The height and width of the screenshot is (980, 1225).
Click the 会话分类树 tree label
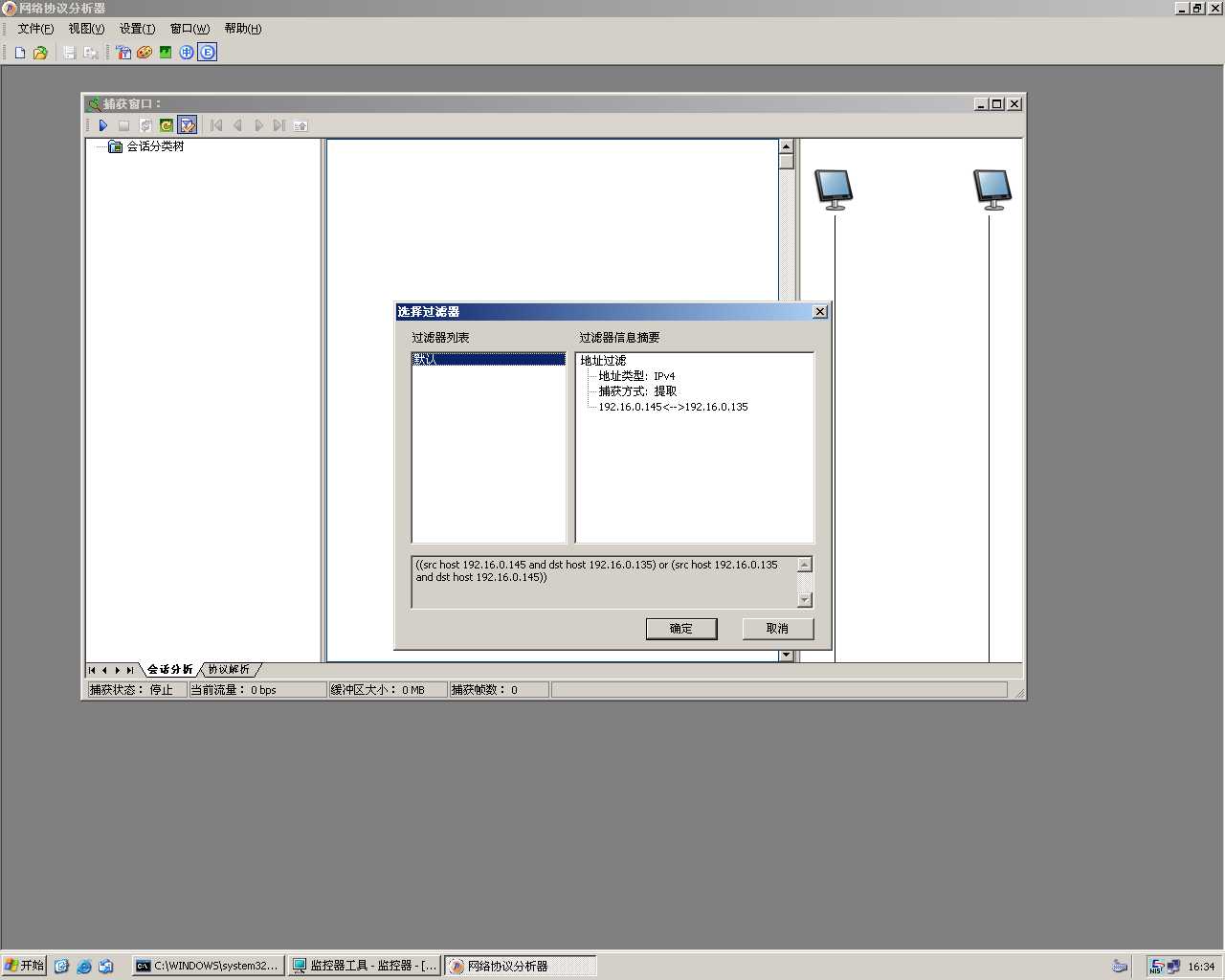tap(155, 146)
